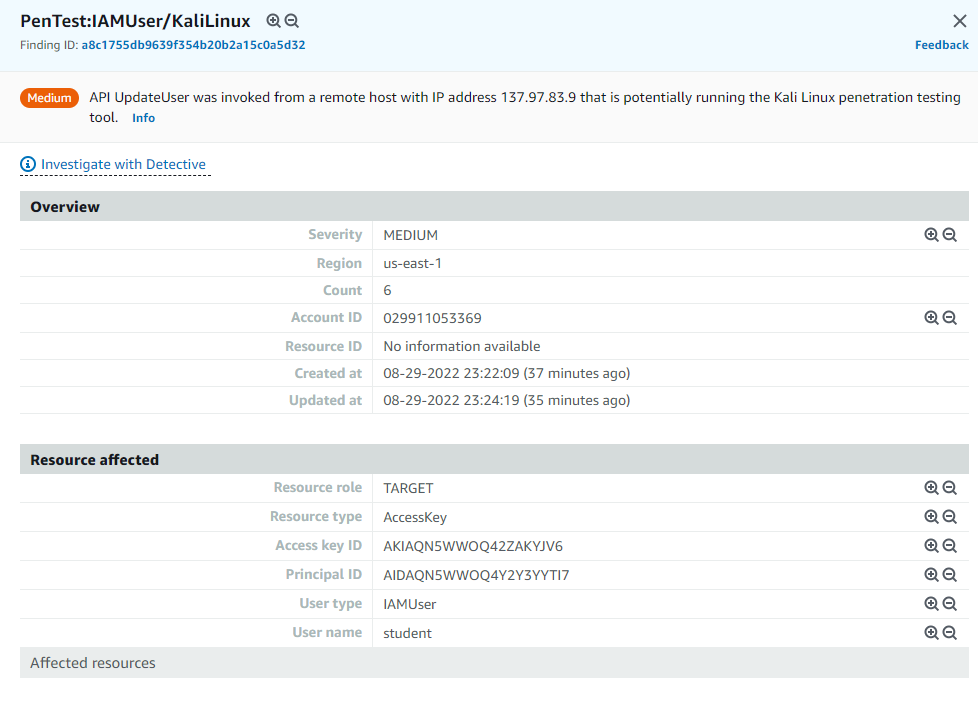The height and width of the screenshot is (702, 978).
Task: Click the Resource type value AccessKey
Action: 415,517
